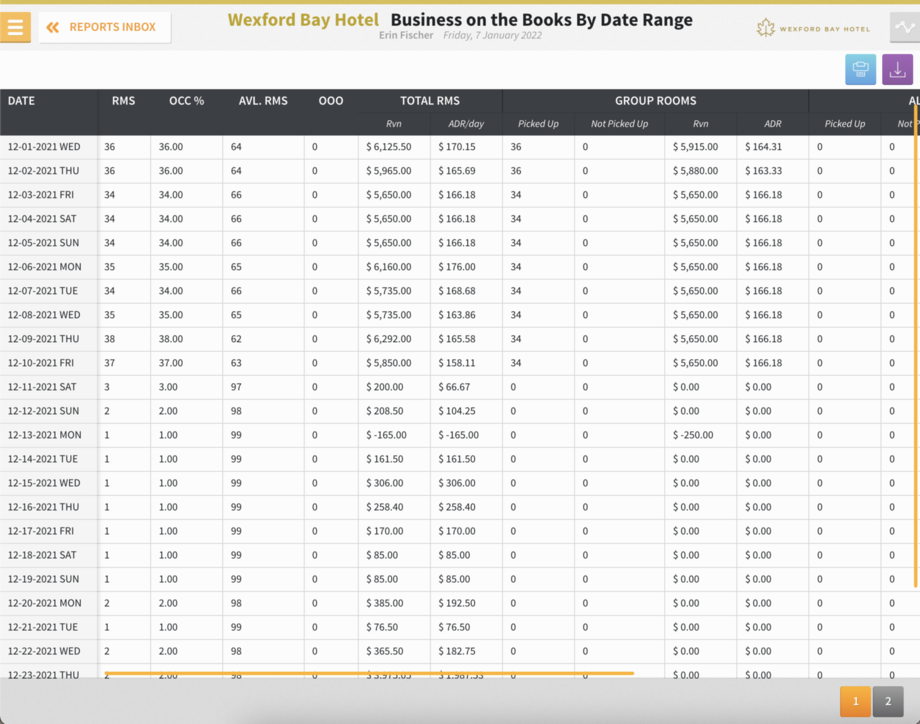Click the date Friday, 7 January 2022

492,35
